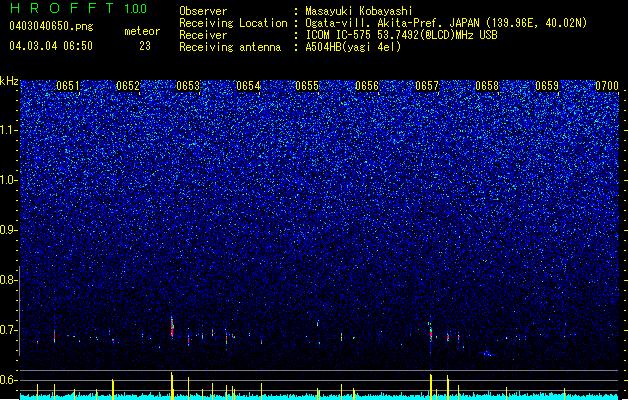Click the strong meteor echo at 0657
Image resolution: width=629 pixels, height=400 pixels.
(x=431, y=333)
